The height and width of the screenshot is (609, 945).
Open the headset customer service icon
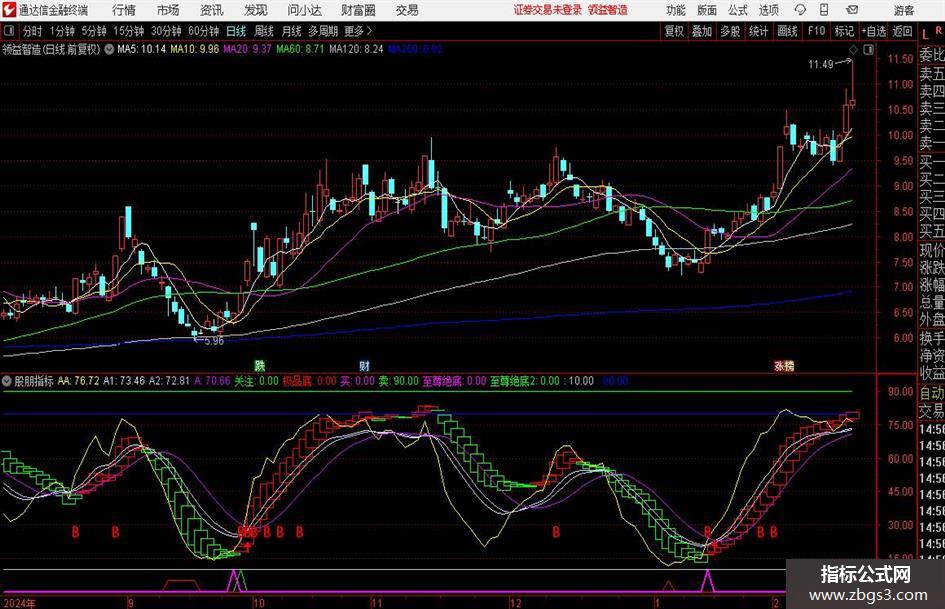pos(800,10)
